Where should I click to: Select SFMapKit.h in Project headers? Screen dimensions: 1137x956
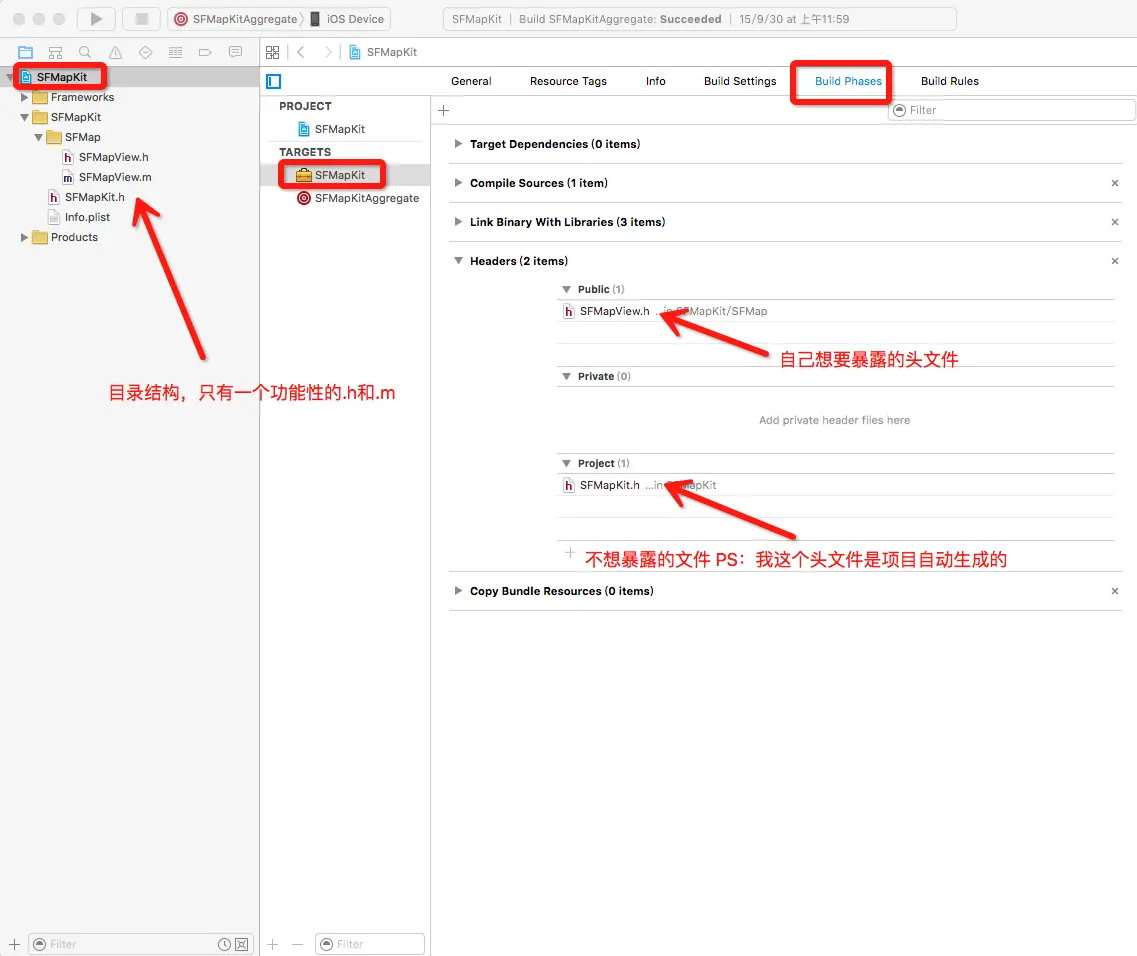(x=835, y=485)
